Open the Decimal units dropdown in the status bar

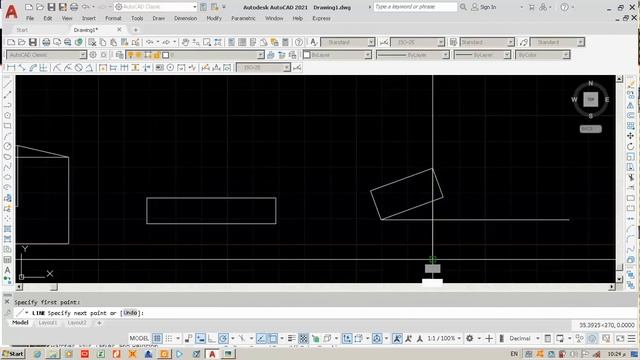point(538,338)
